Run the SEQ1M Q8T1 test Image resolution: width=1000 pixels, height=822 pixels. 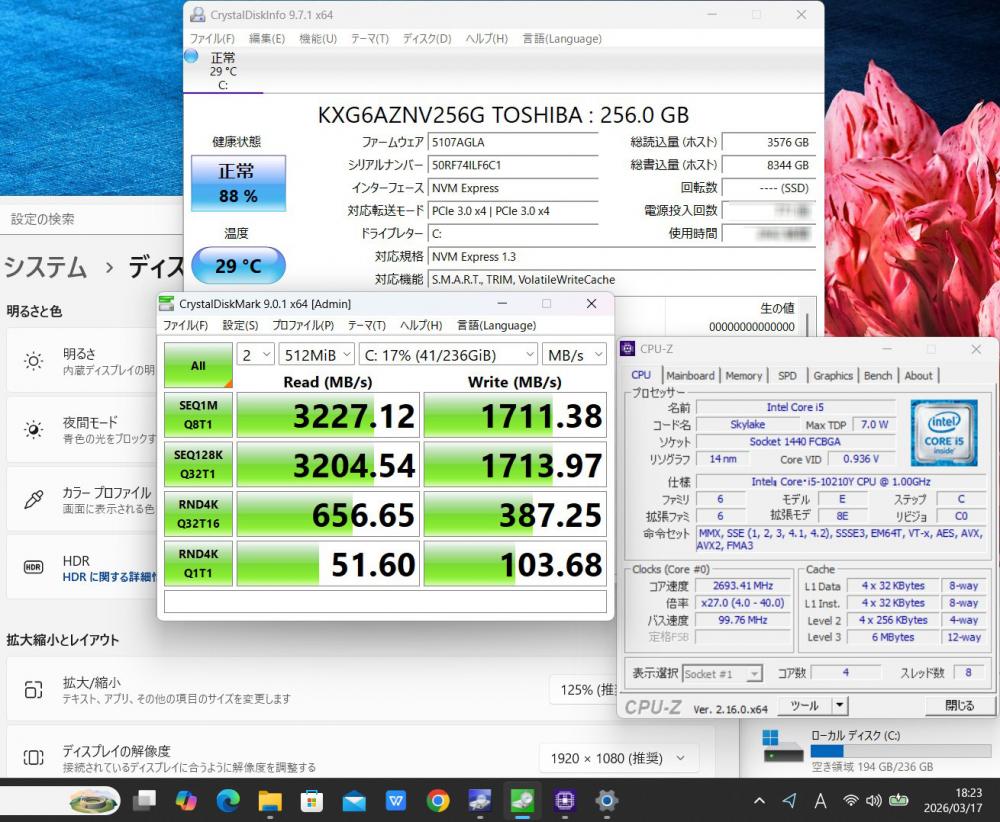click(198, 415)
